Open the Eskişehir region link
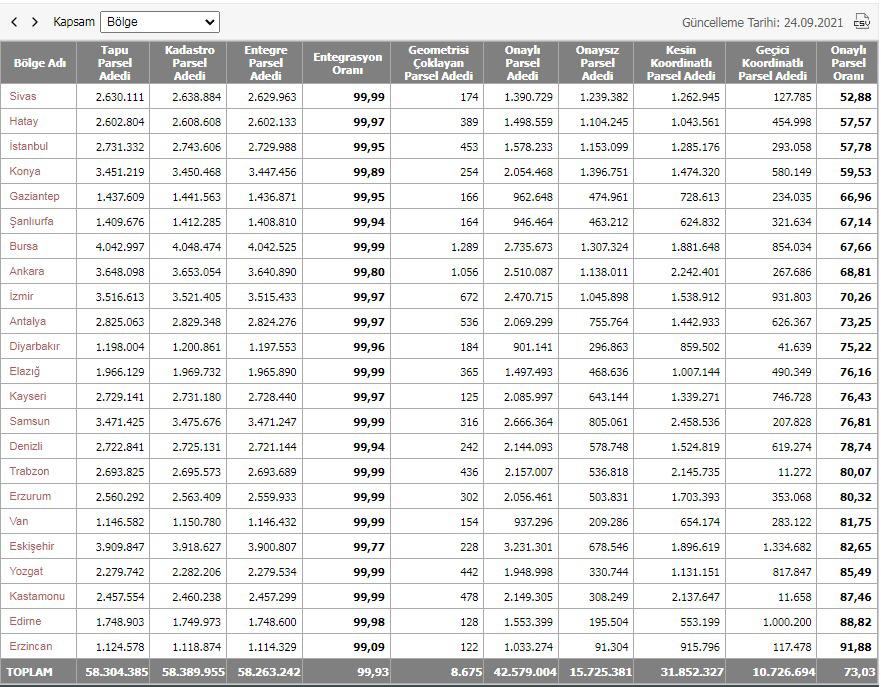This screenshot has height=687, width=881. pyautogui.click(x=31, y=546)
